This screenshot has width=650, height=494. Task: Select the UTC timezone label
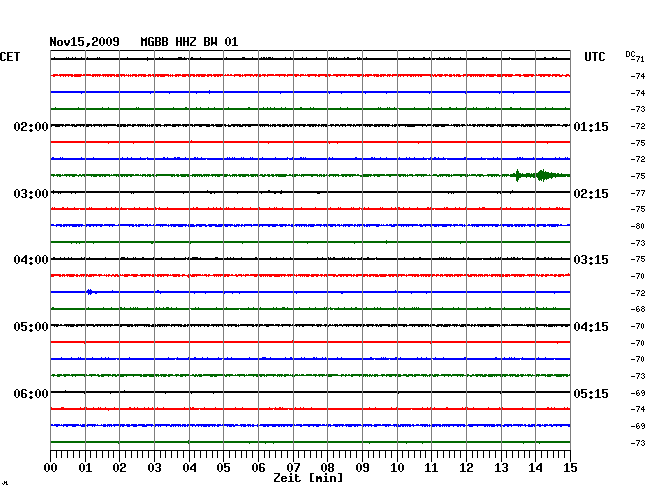coord(594,57)
